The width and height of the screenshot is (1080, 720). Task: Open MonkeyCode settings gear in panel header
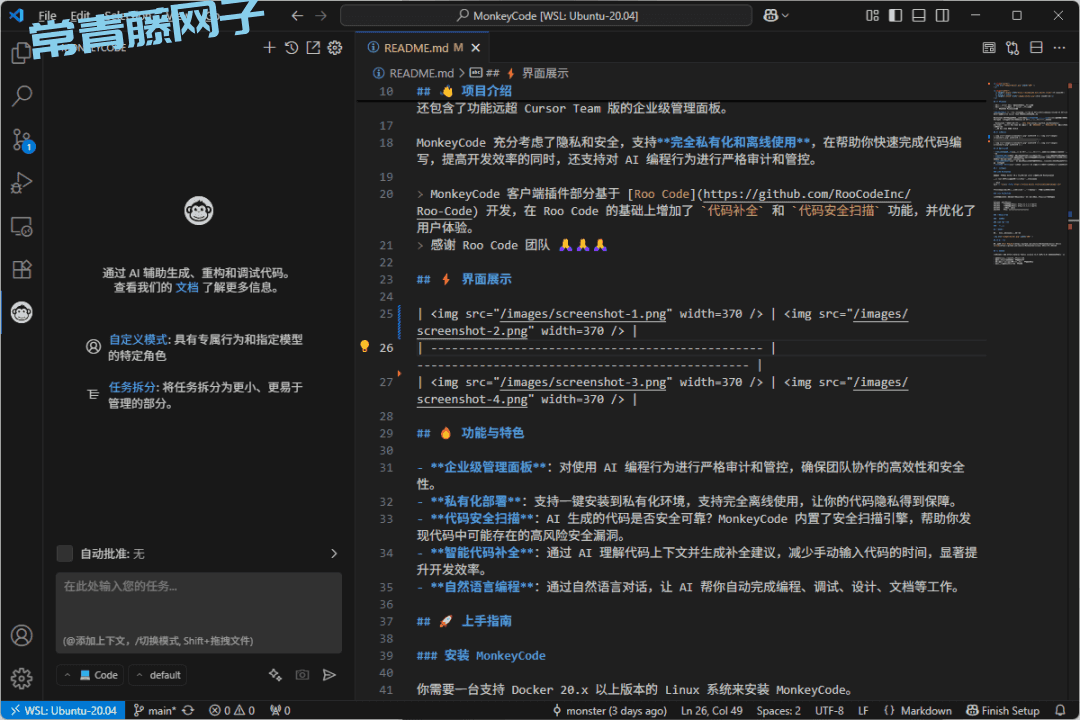pyautogui.click(x=335, y=48)
